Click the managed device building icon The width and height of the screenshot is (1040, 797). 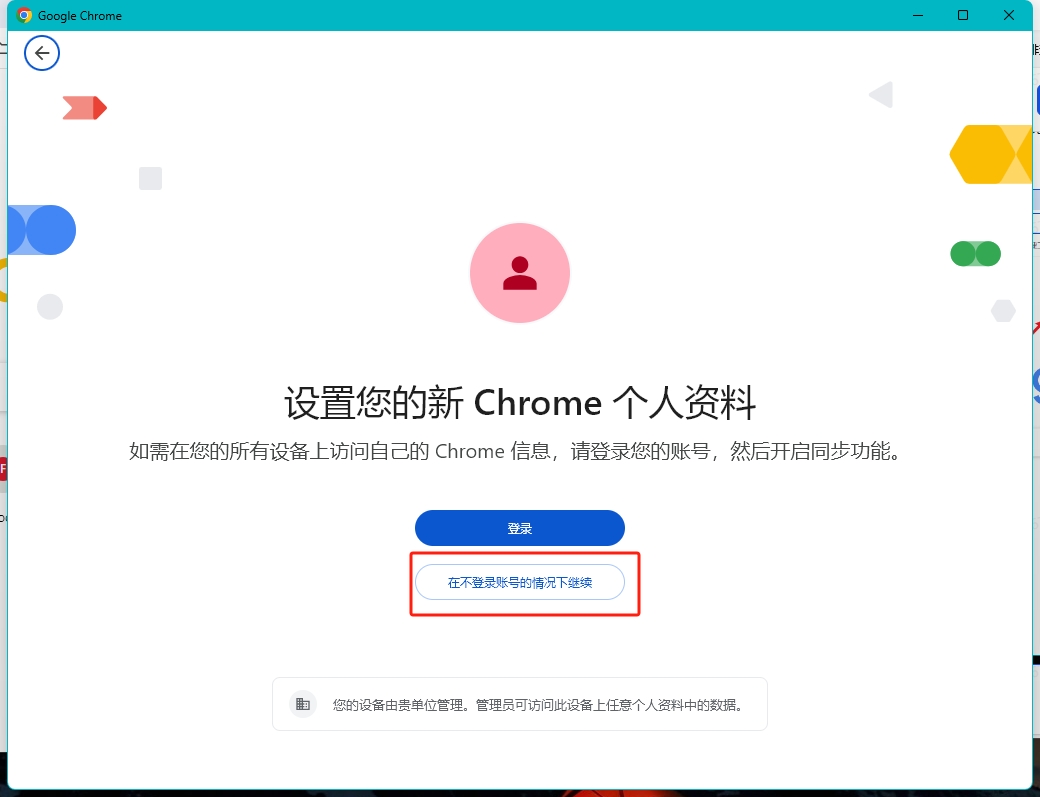pyautogui.click(x=303, y=704)
